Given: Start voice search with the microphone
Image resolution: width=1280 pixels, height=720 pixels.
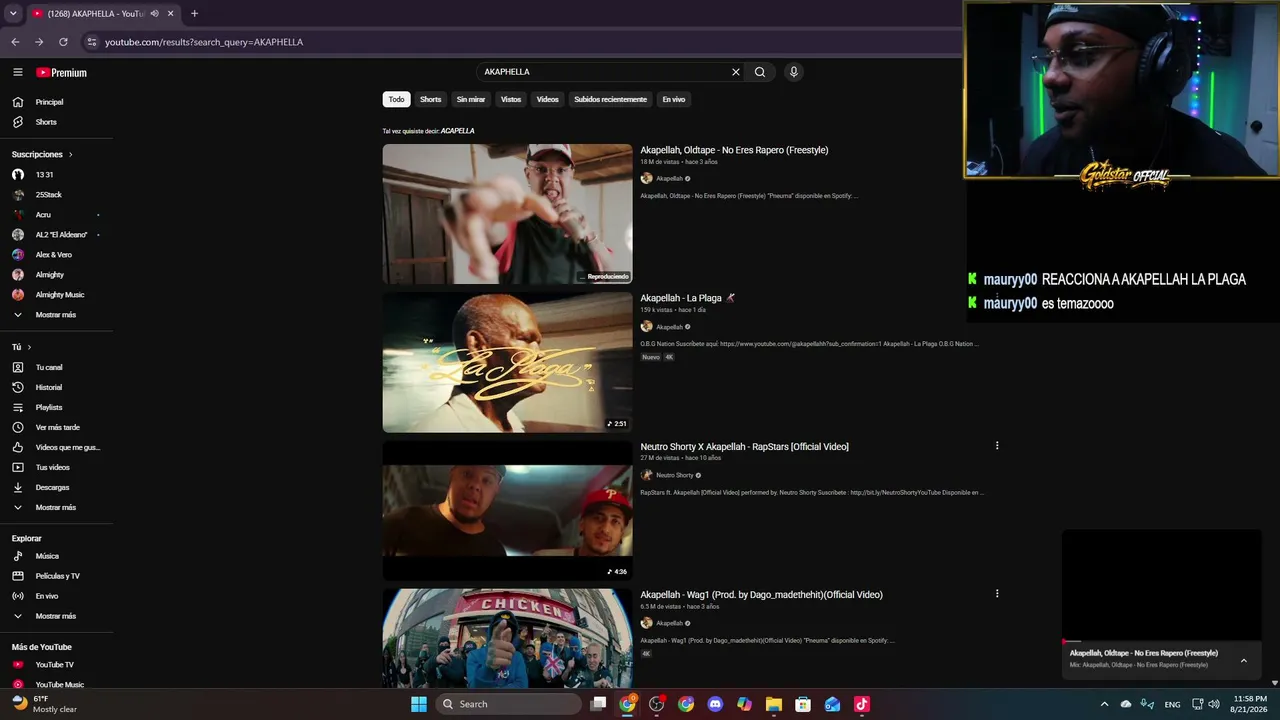Looking at the screenshot, I should (794, 72).
